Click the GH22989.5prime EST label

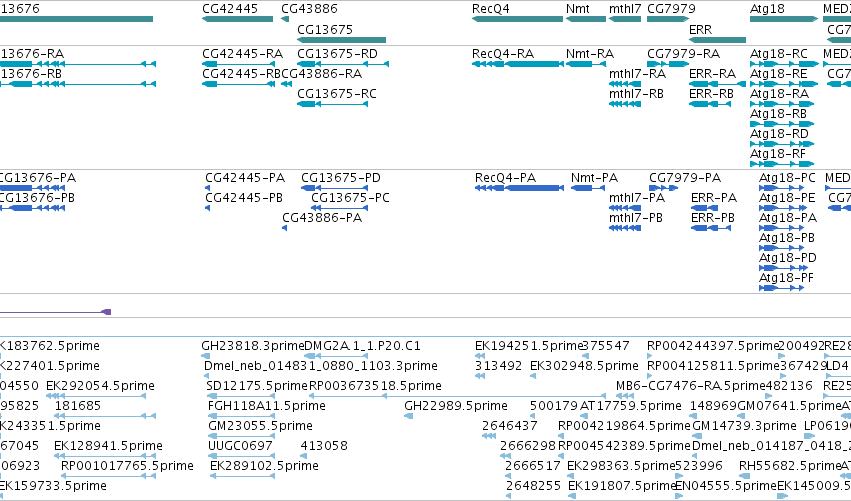456,406
